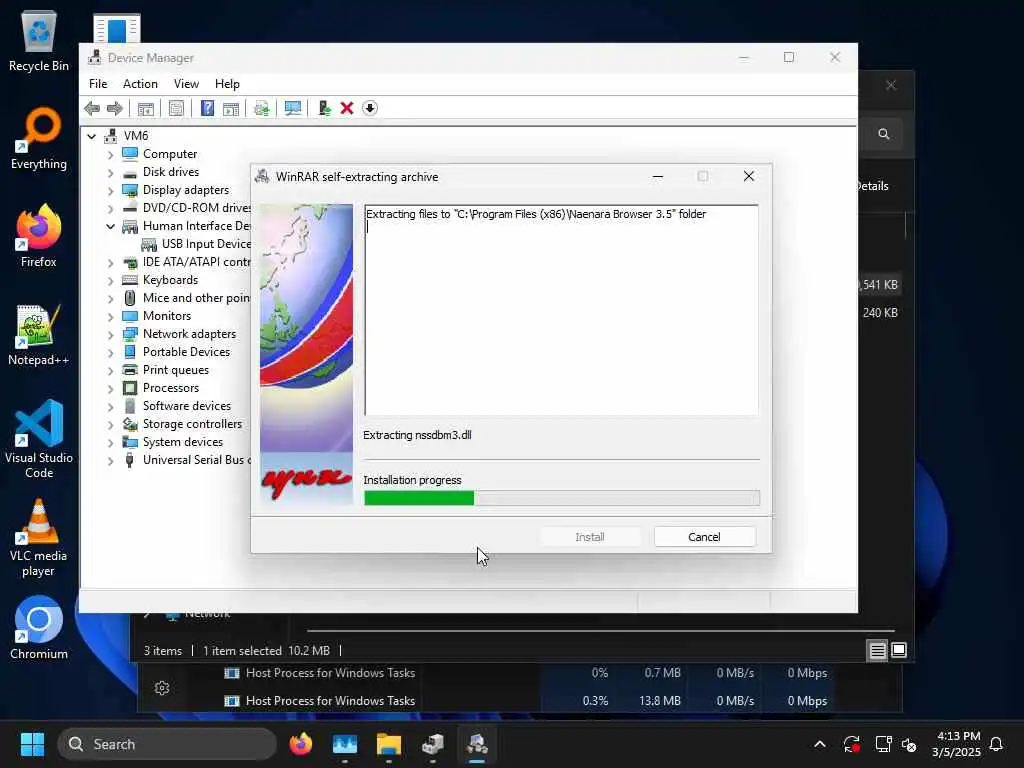Image resolution: width=1024 pixels, height=768 pixels.
Task: Click the search icon in the background window
Action: (884, 134)
